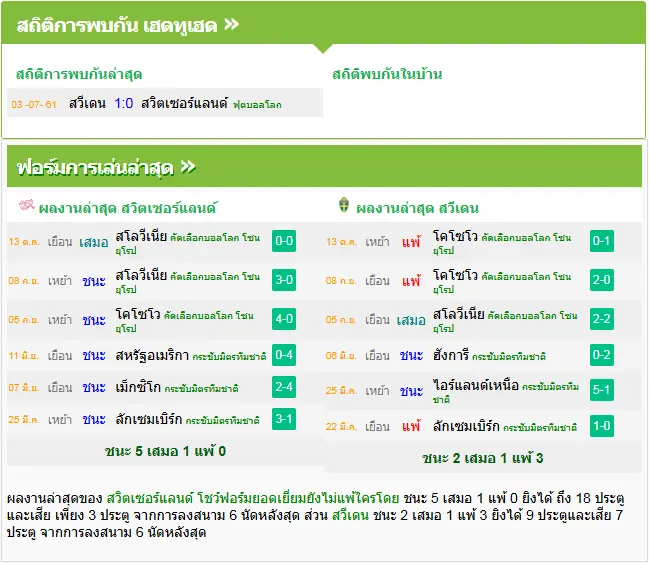Open the สถิติพบกันในบ้าน tab
The image size is (649, 563).
pyautogui.click(x=387, y=74)
